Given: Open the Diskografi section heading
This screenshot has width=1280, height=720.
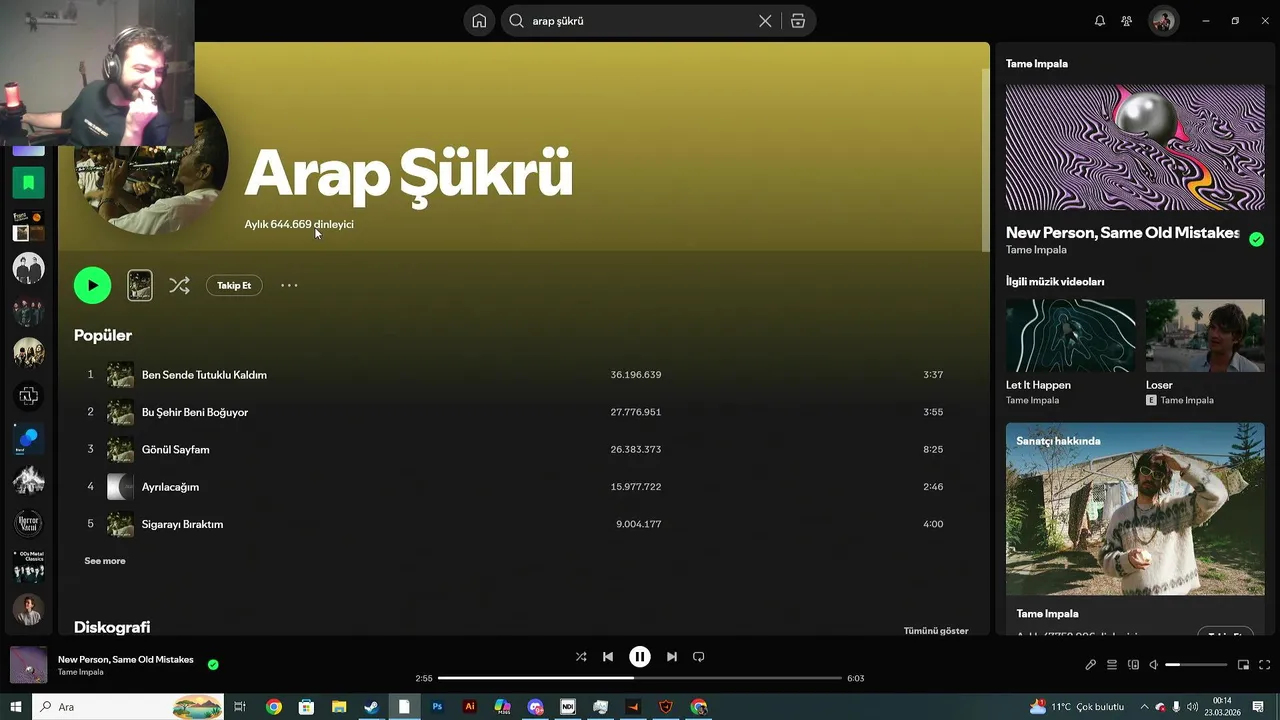Looking at the screenshot, I should [x=112, y=627].
